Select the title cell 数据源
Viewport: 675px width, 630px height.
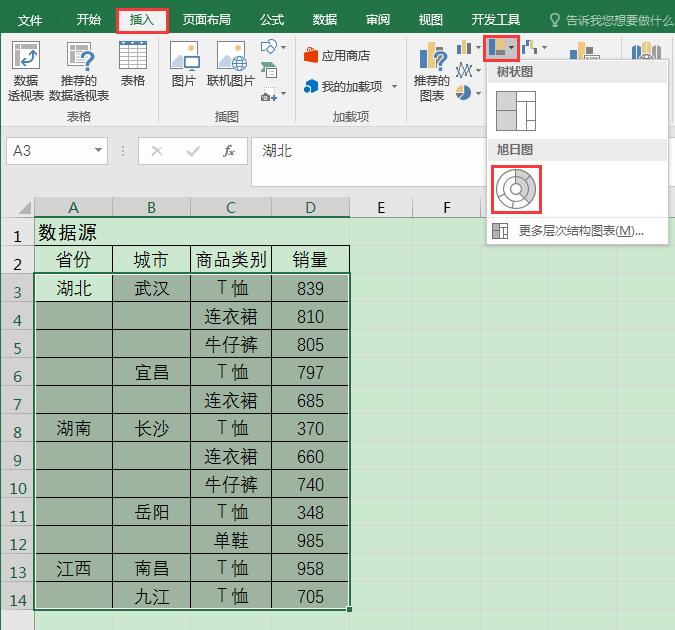click(74, 232)
